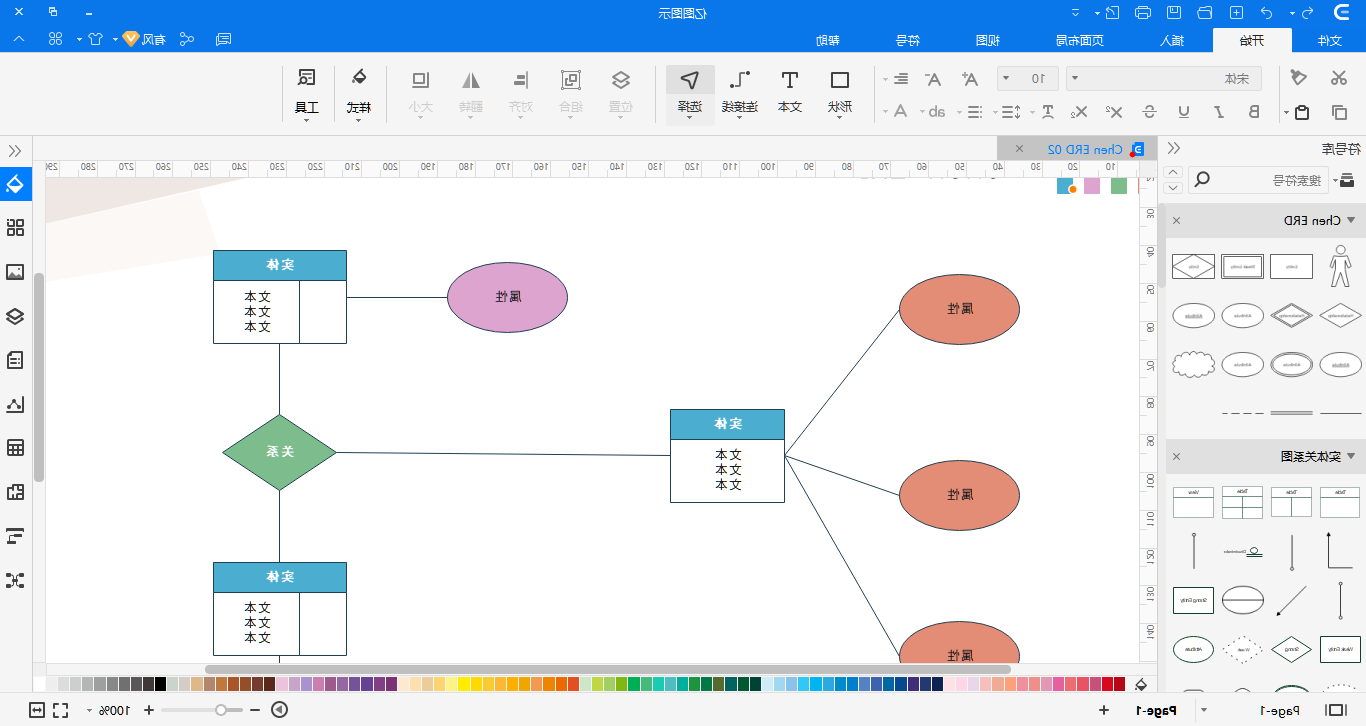Collapse the 符号库 panel with double chevron
This screenshot has height=726, width=1366.
click(x=1174, y=148)
